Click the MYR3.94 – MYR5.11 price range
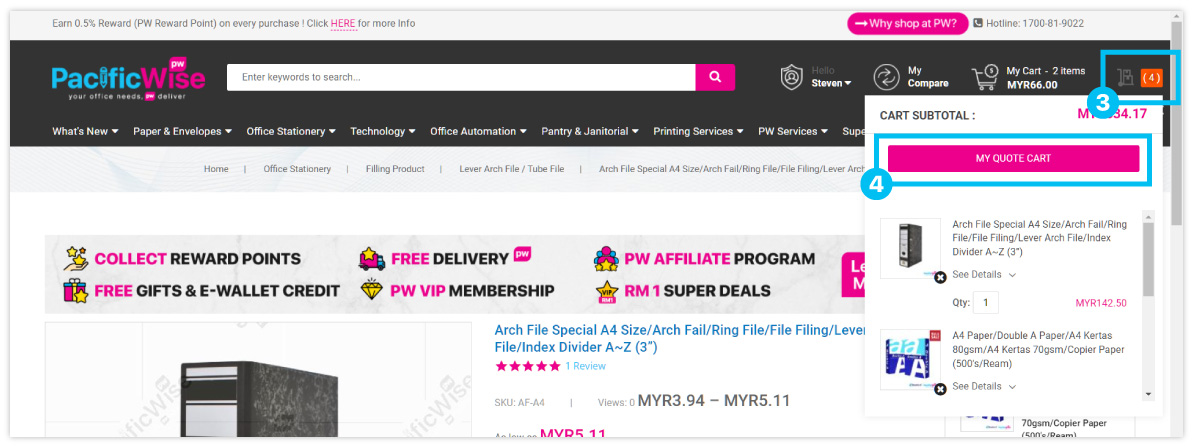The width and height of the screenshot is (1193, 446). click(714, 400)
